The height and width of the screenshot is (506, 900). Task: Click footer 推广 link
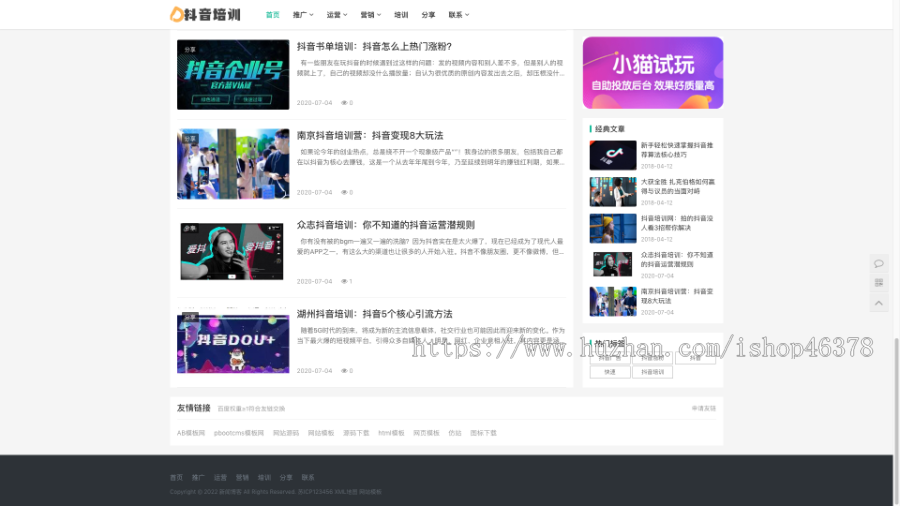click(x=198, y=477)
